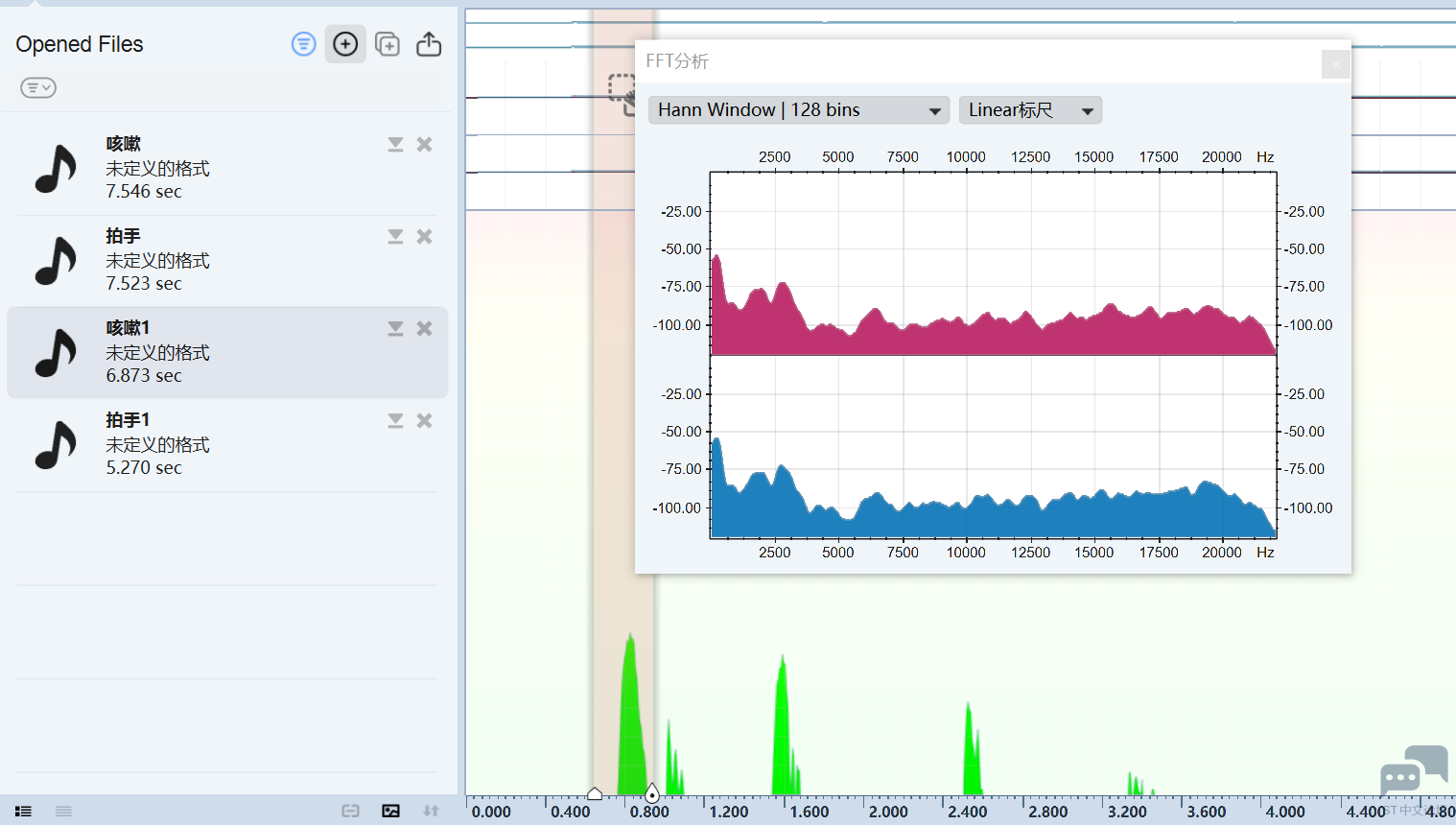The height and width of the screenshot is (825, 1456).
Task: Open the sort options pill dropdown
Action: 38,88
